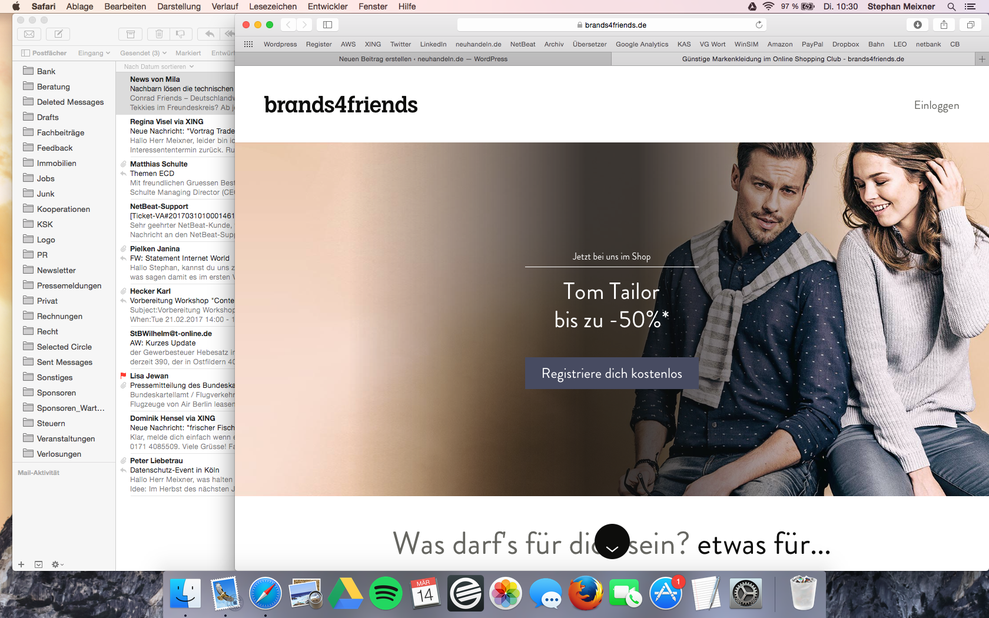Open the Wordpress bookmark
The width and height of the screenshot is (989, 618).
pyautogui.click(x=280, y=44)
